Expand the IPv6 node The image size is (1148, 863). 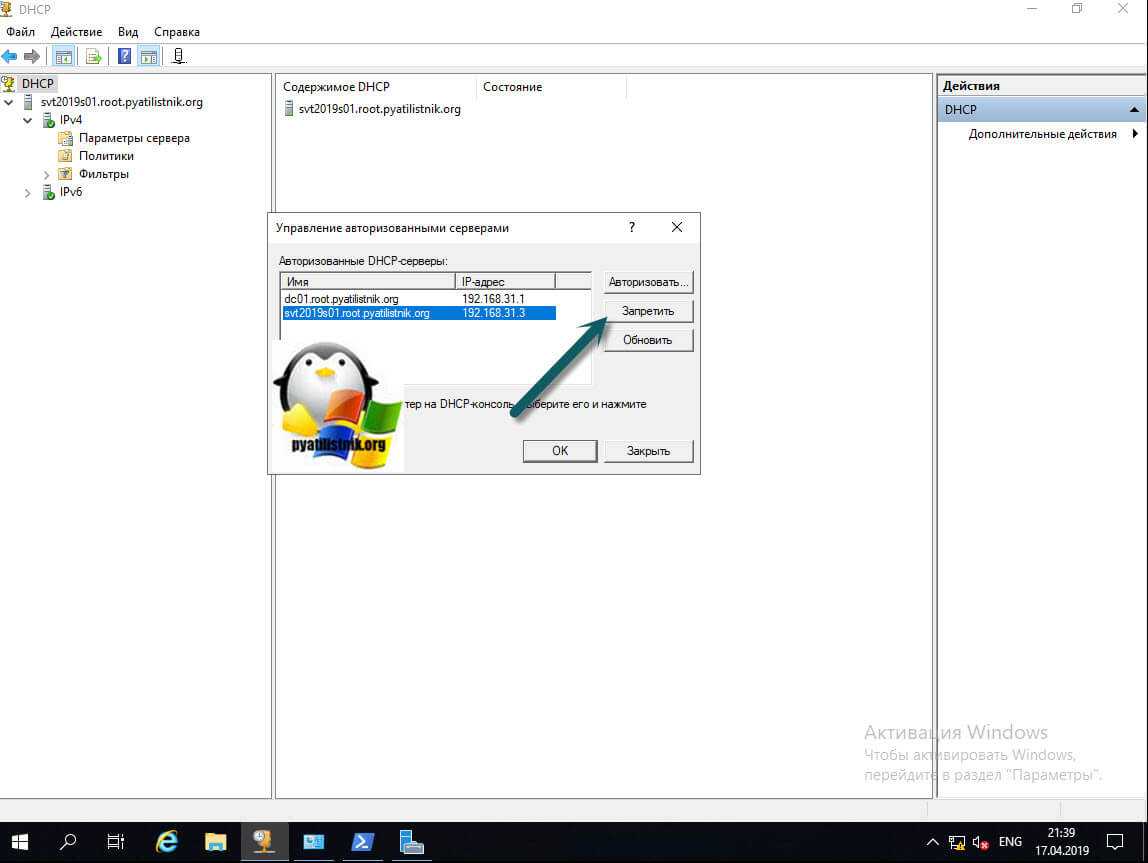(x=28, y=193)
